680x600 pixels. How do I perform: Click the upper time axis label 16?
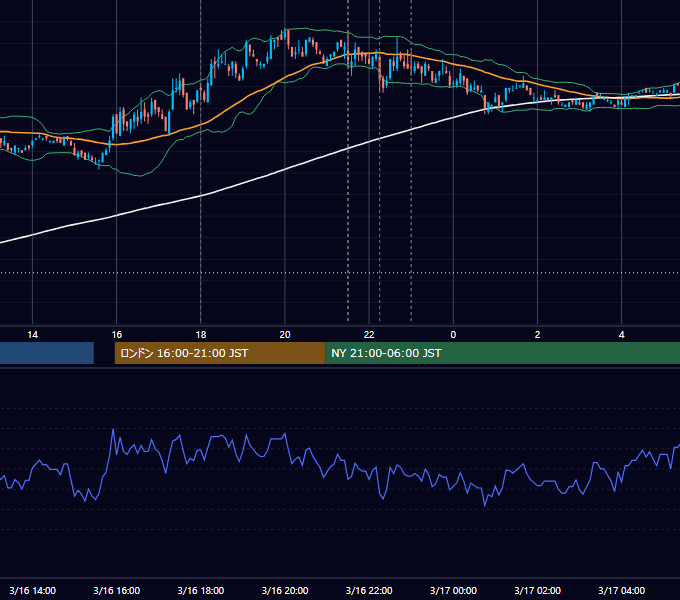117,335
